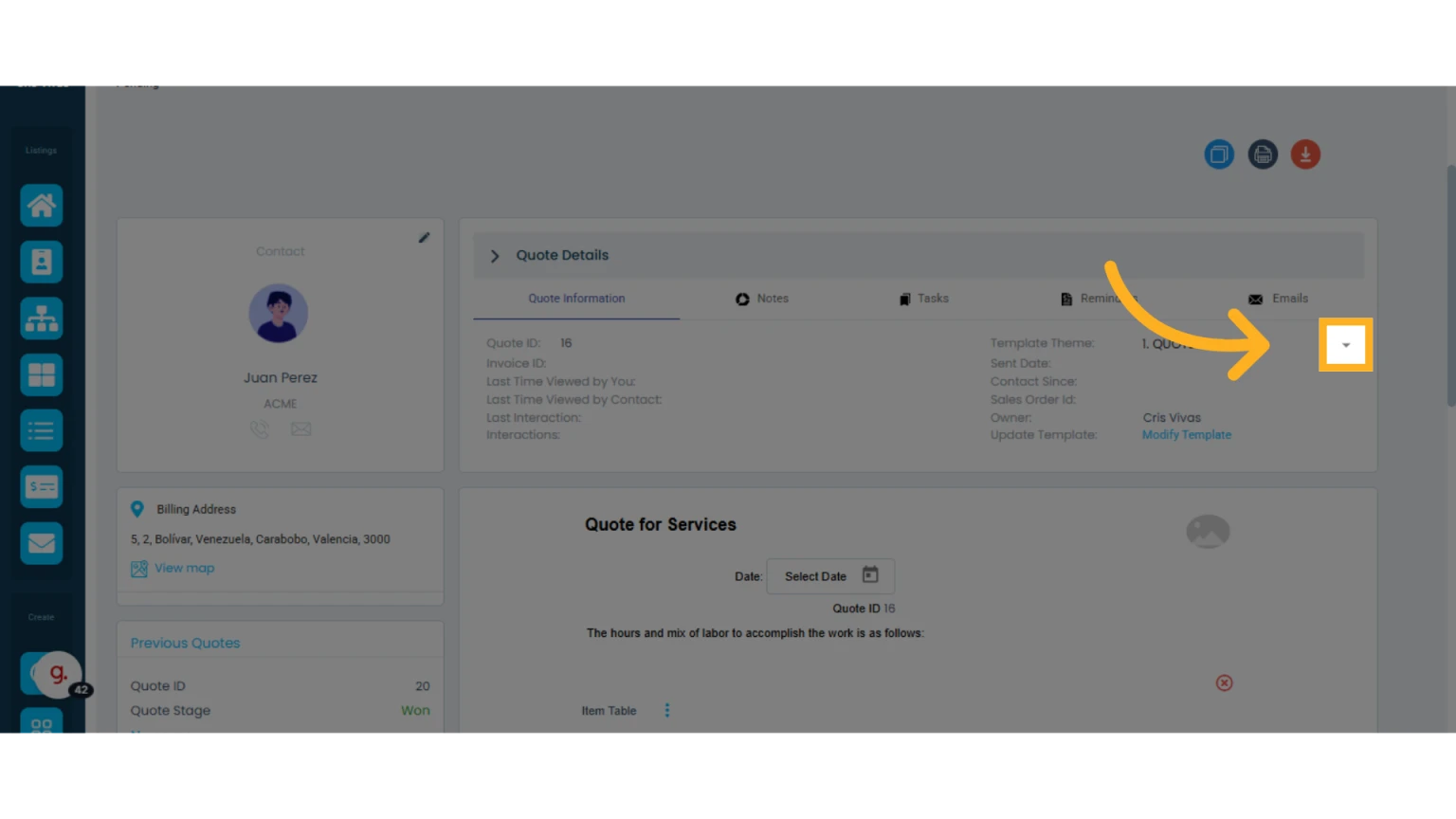The image size is (1456, 819).
Task: Click the Modify Template link
Action: pyautogui.click(x=1187, y=435)
